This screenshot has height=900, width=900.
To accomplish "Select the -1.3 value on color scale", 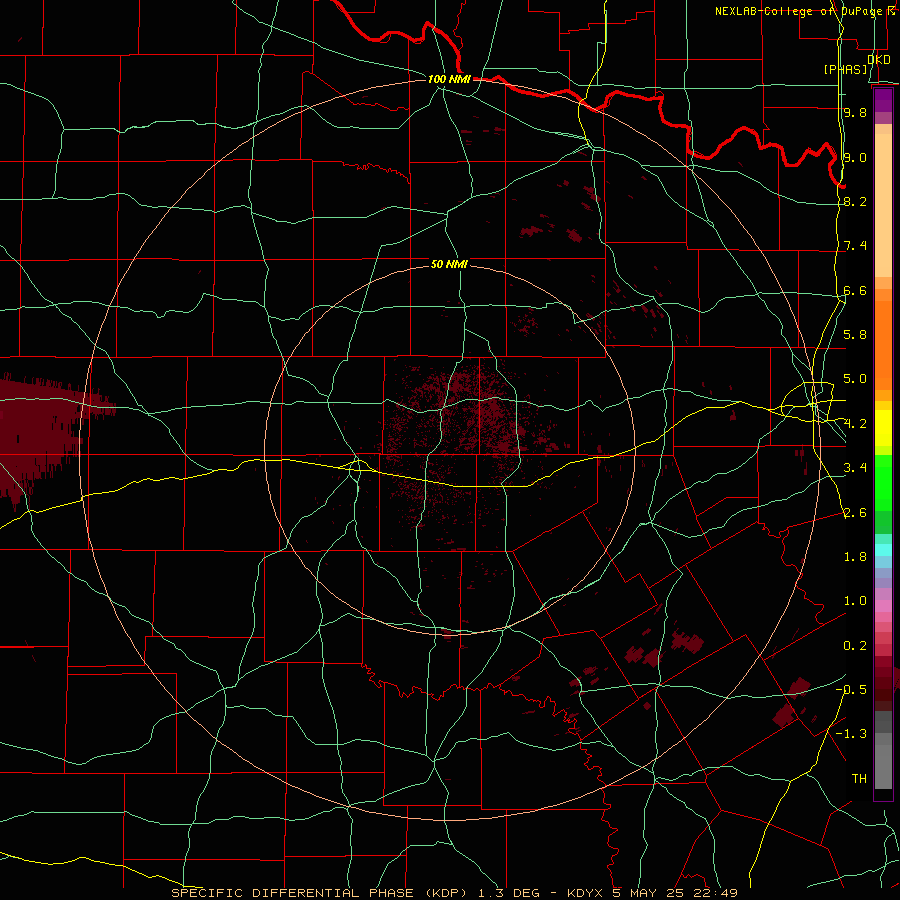I will pos(851,734).
